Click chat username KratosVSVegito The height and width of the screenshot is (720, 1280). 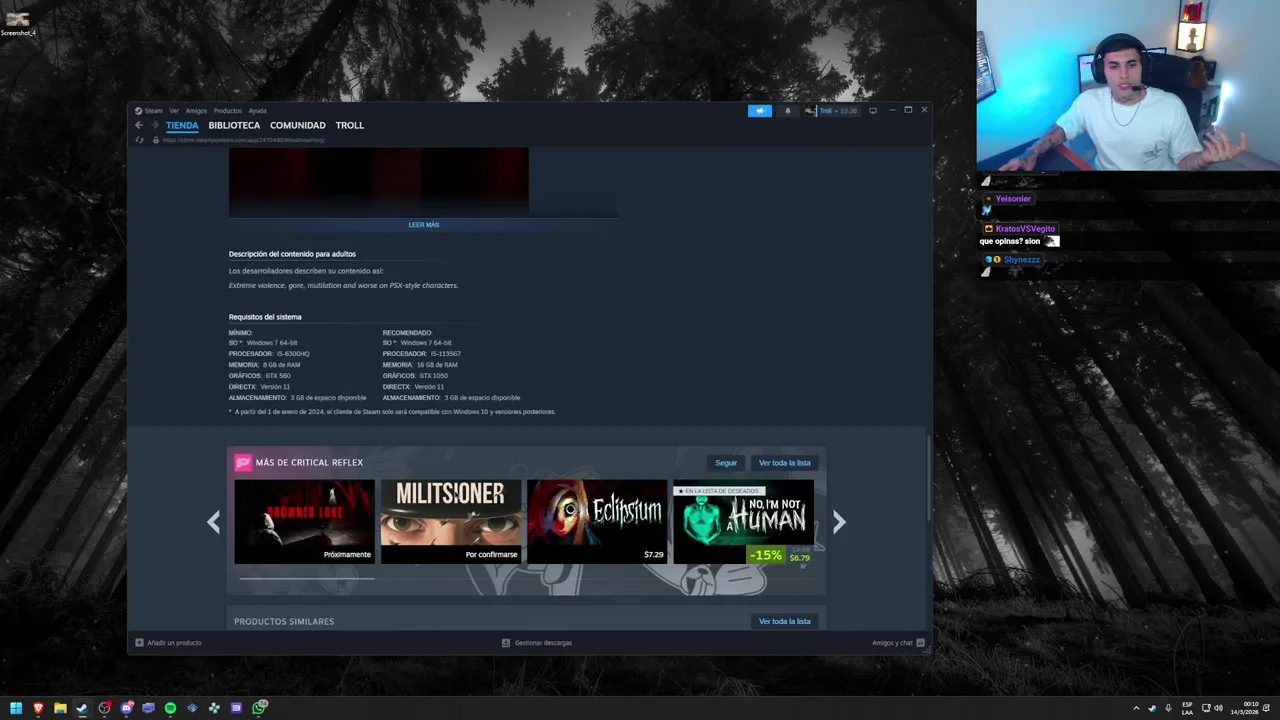1025,229
